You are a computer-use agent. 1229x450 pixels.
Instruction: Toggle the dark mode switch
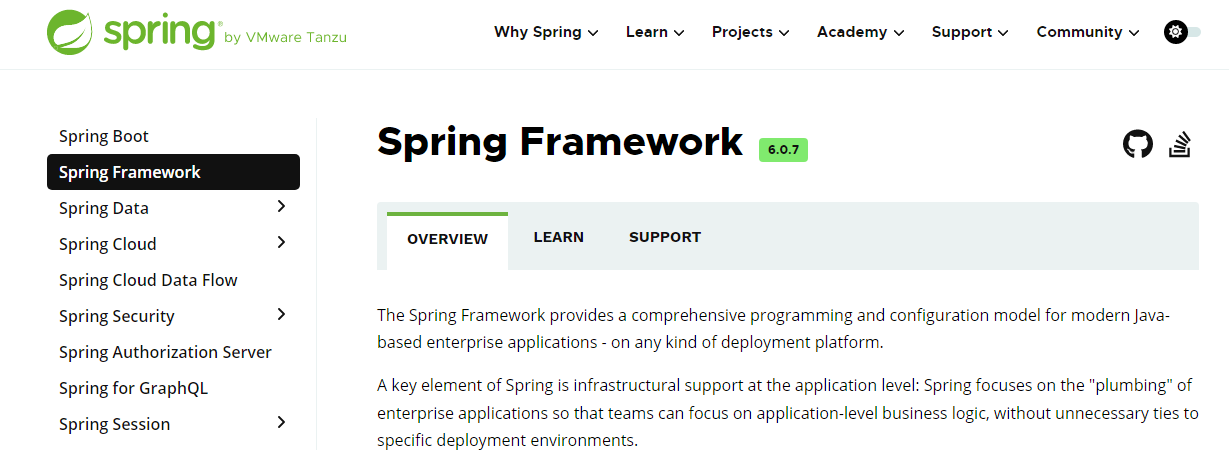tap(1182, 32)
